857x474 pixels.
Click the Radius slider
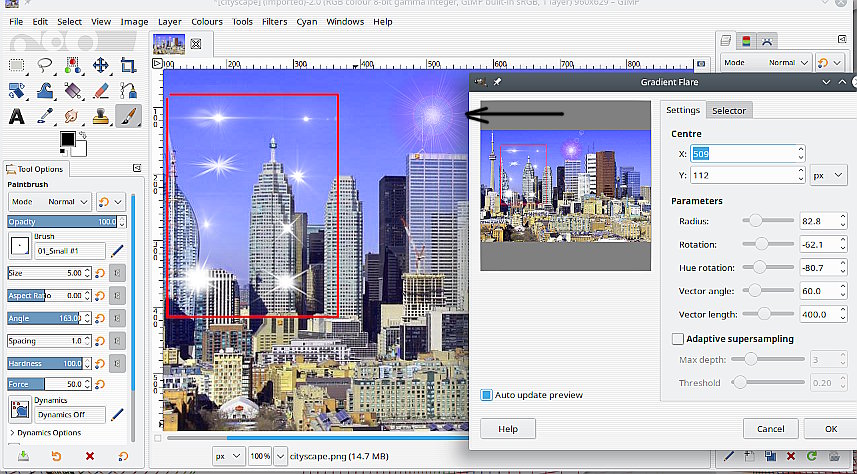click(x=767, y=221)
